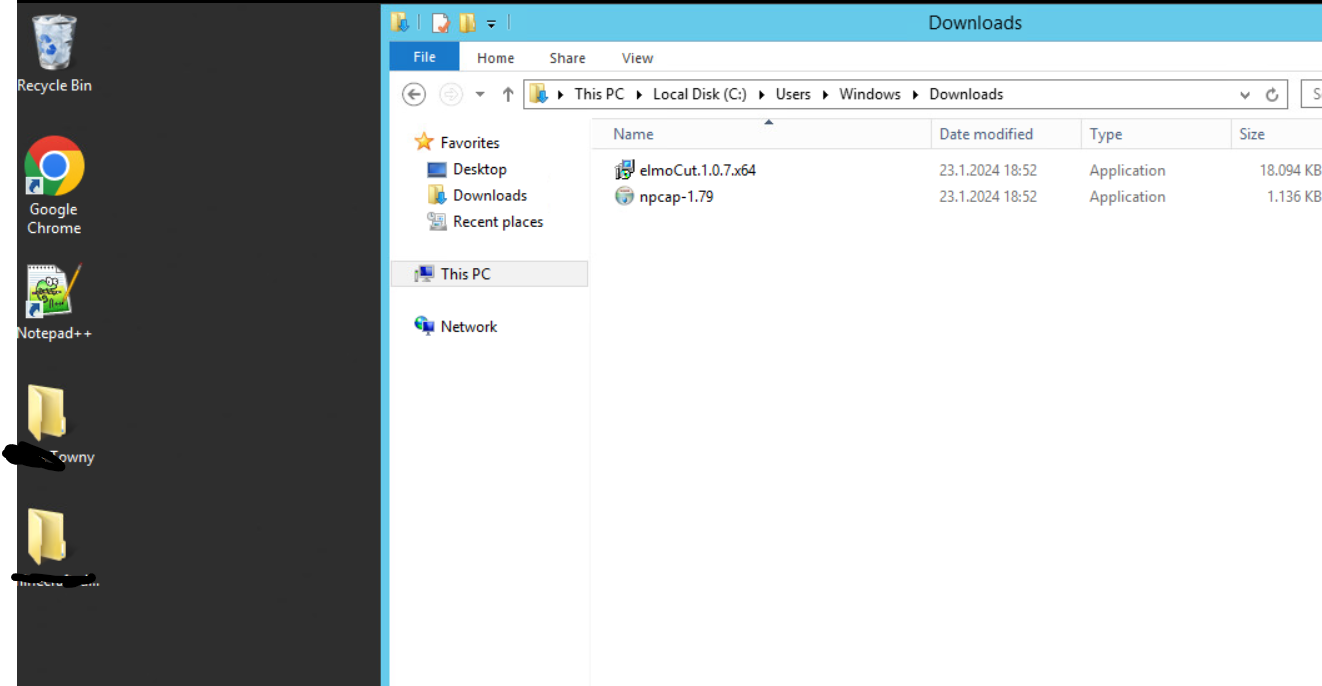Click the This PC monitor icon
The image size is (1322, 686).
click(424, 273)
